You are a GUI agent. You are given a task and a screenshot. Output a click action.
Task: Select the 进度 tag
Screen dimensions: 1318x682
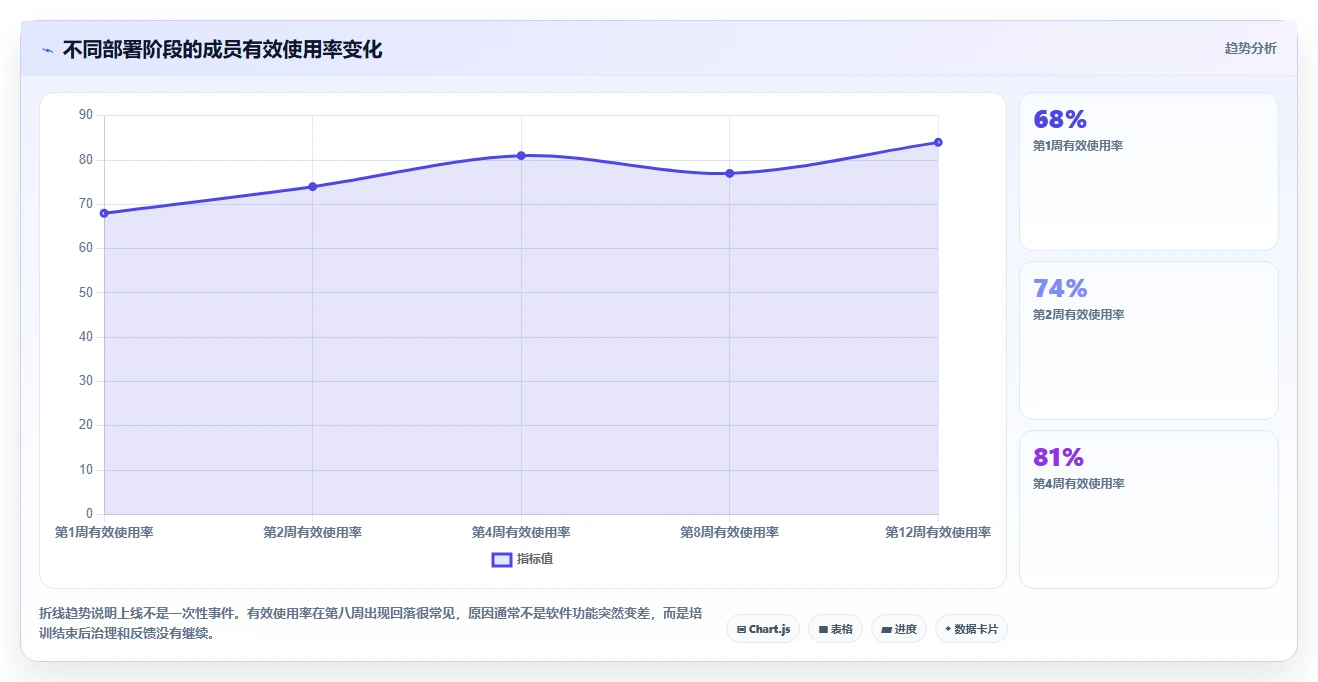click(899, 629)
